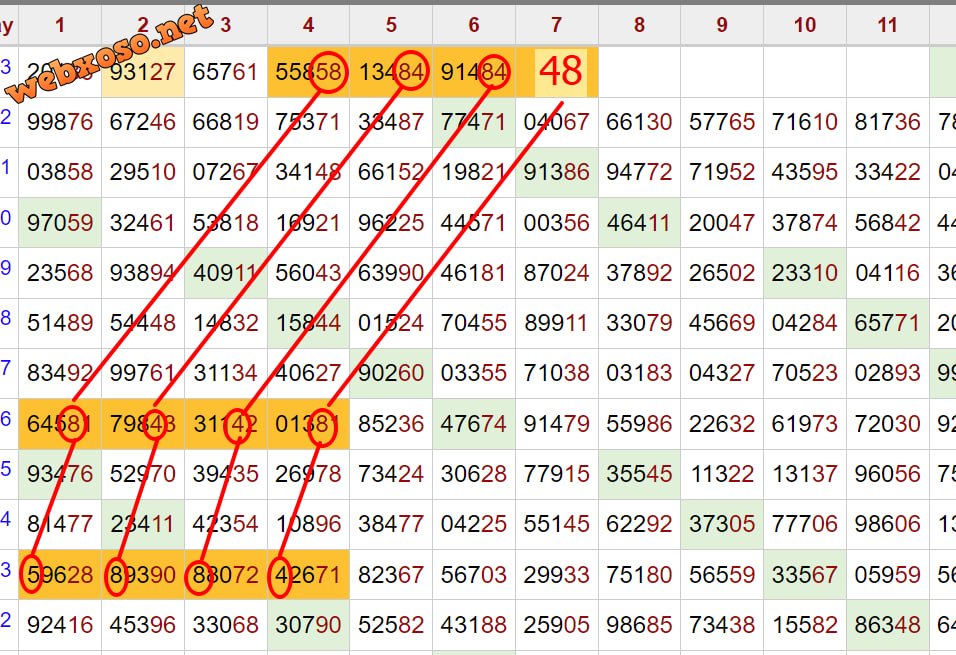
Task: Click on 04284
Action: [805, 323]
